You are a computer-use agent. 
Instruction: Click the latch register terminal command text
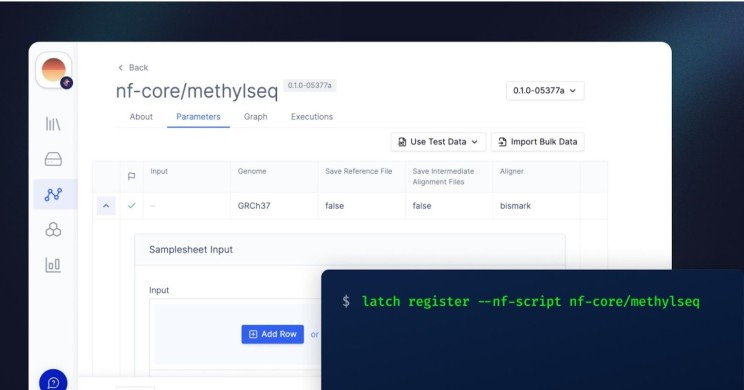[530, 301]
